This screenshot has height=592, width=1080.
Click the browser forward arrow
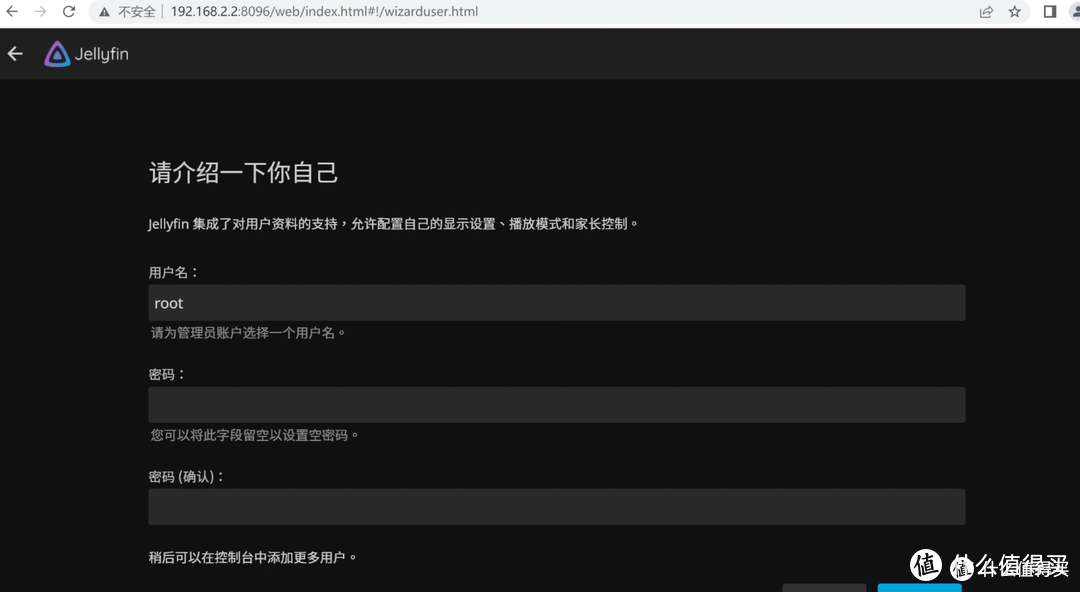[x=41, y=12]
